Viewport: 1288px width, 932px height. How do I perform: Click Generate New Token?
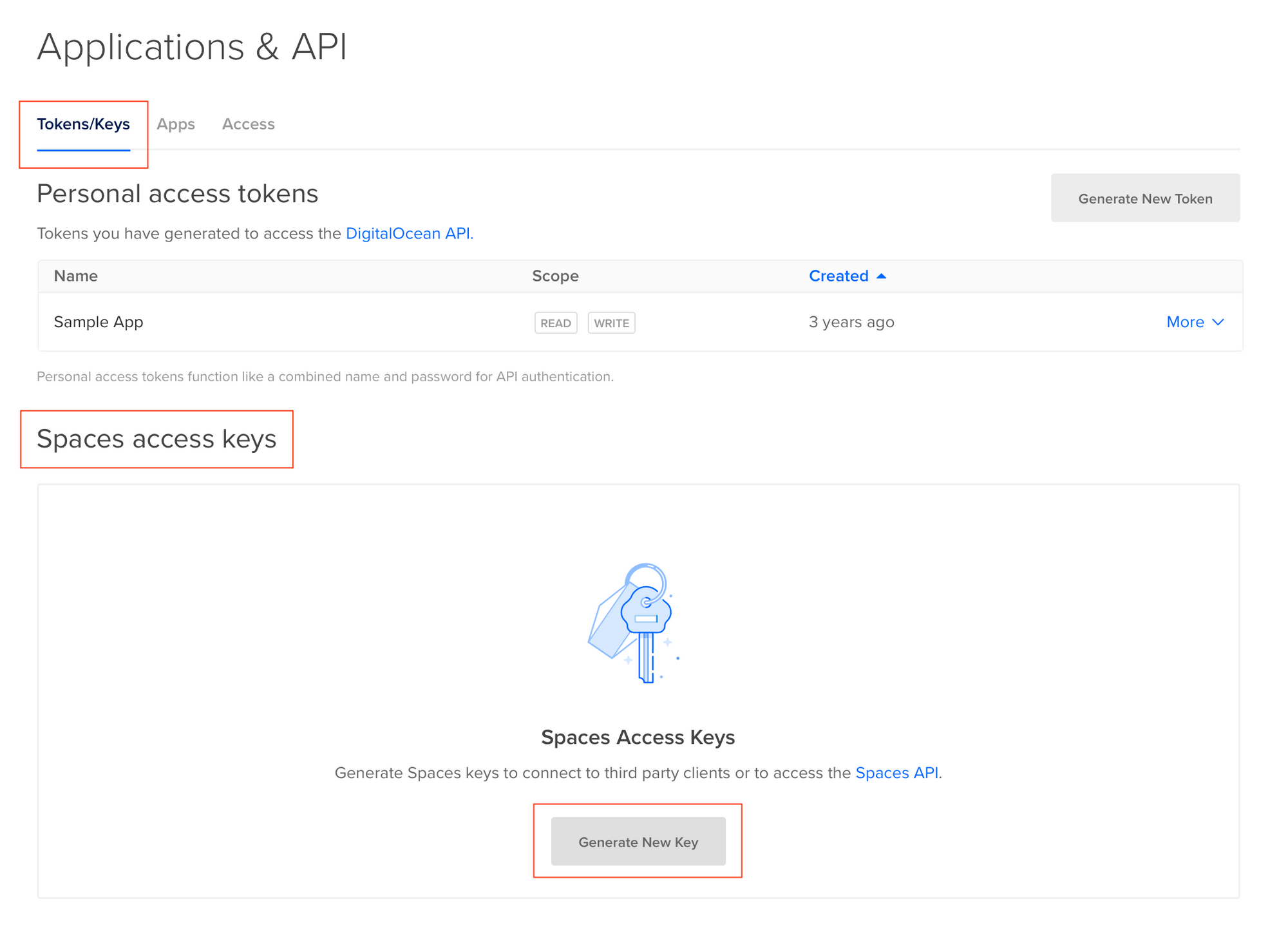(1144, 198)
